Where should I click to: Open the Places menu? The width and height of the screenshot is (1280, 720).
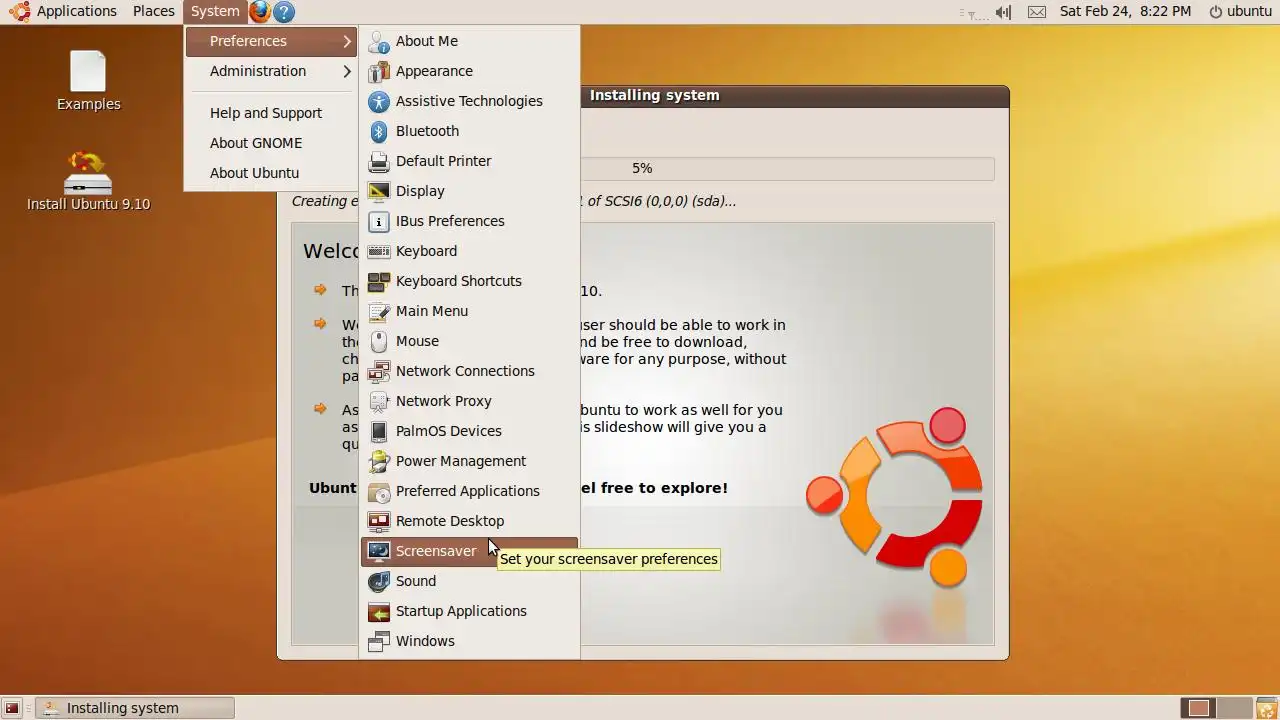point(154,11)
